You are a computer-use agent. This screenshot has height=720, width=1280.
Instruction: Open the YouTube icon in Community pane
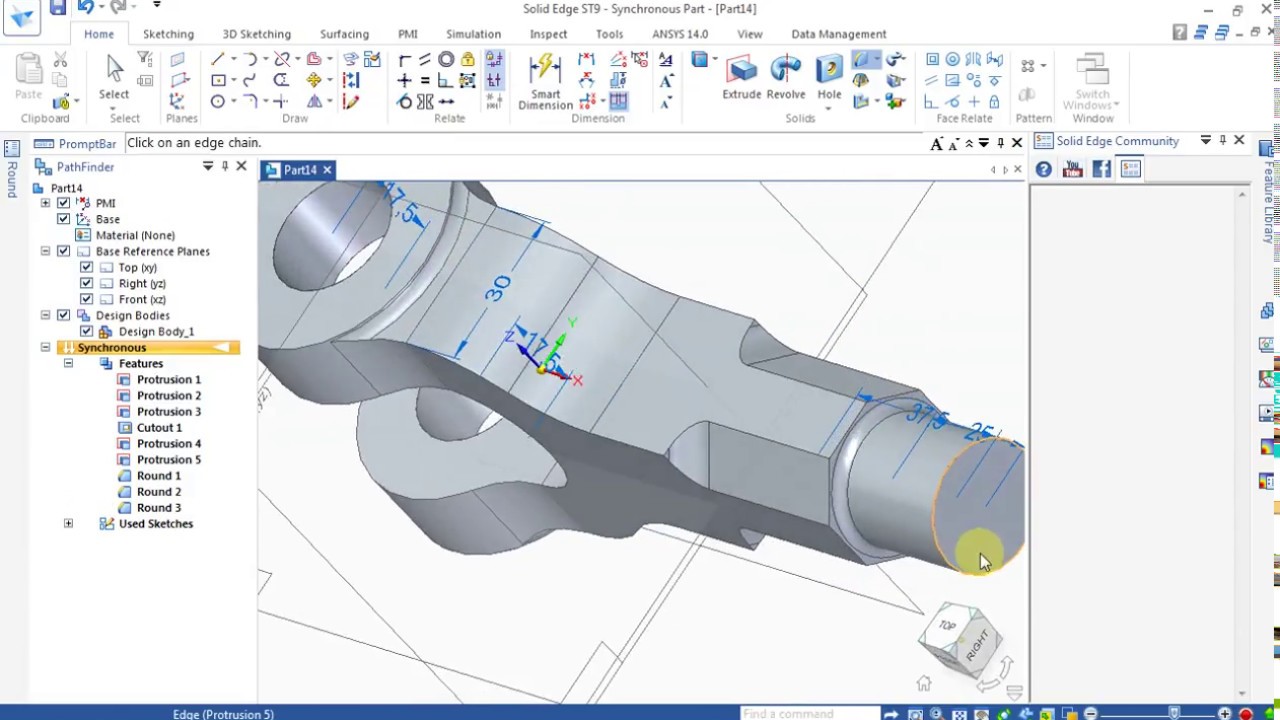point(1072,170)
